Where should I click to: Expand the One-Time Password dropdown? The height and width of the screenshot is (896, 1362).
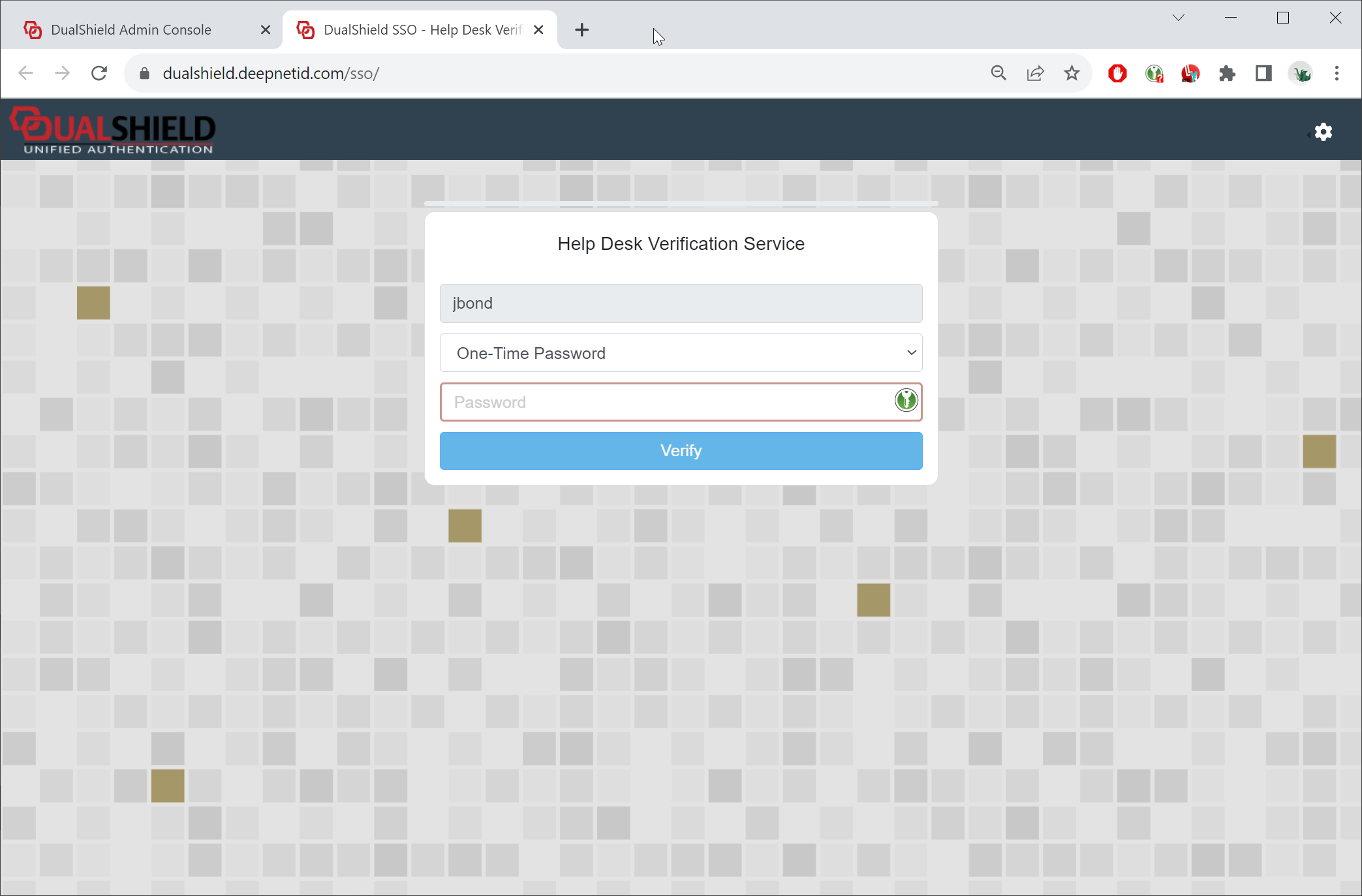pos(681,353)
